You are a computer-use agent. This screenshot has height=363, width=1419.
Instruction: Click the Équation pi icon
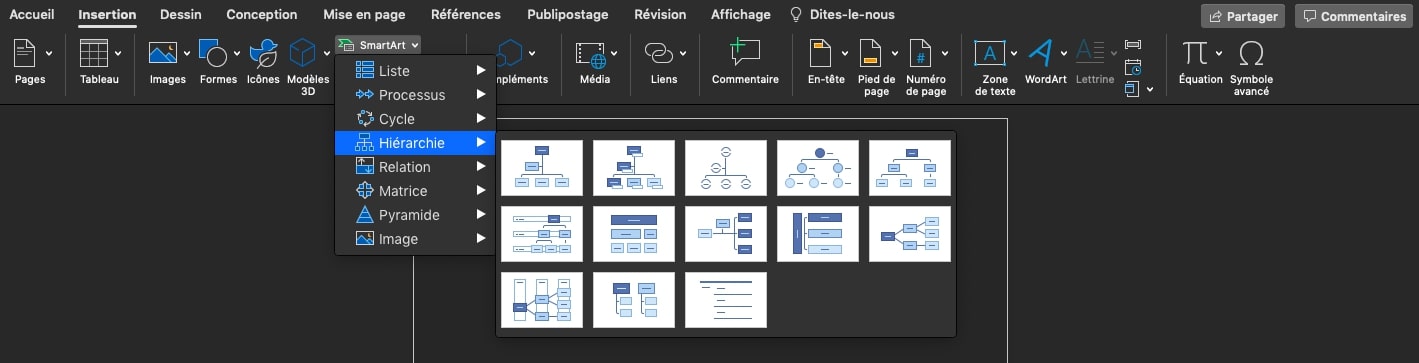click(1194, 53)
